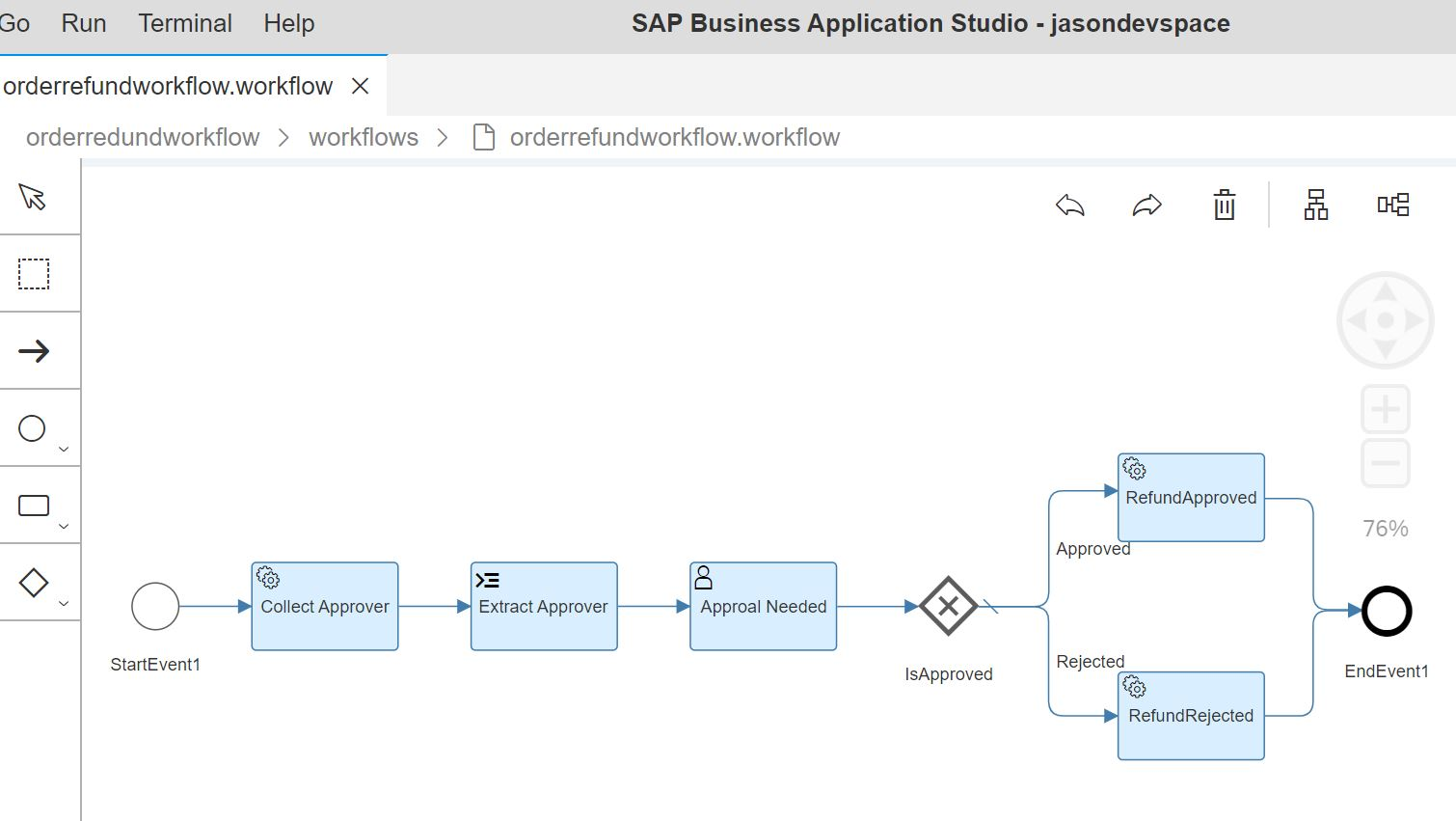The width and height of the screenshot is (1456, 821).
Task: Pan diagram left using navigation wheel
Action: [1356, 320]
